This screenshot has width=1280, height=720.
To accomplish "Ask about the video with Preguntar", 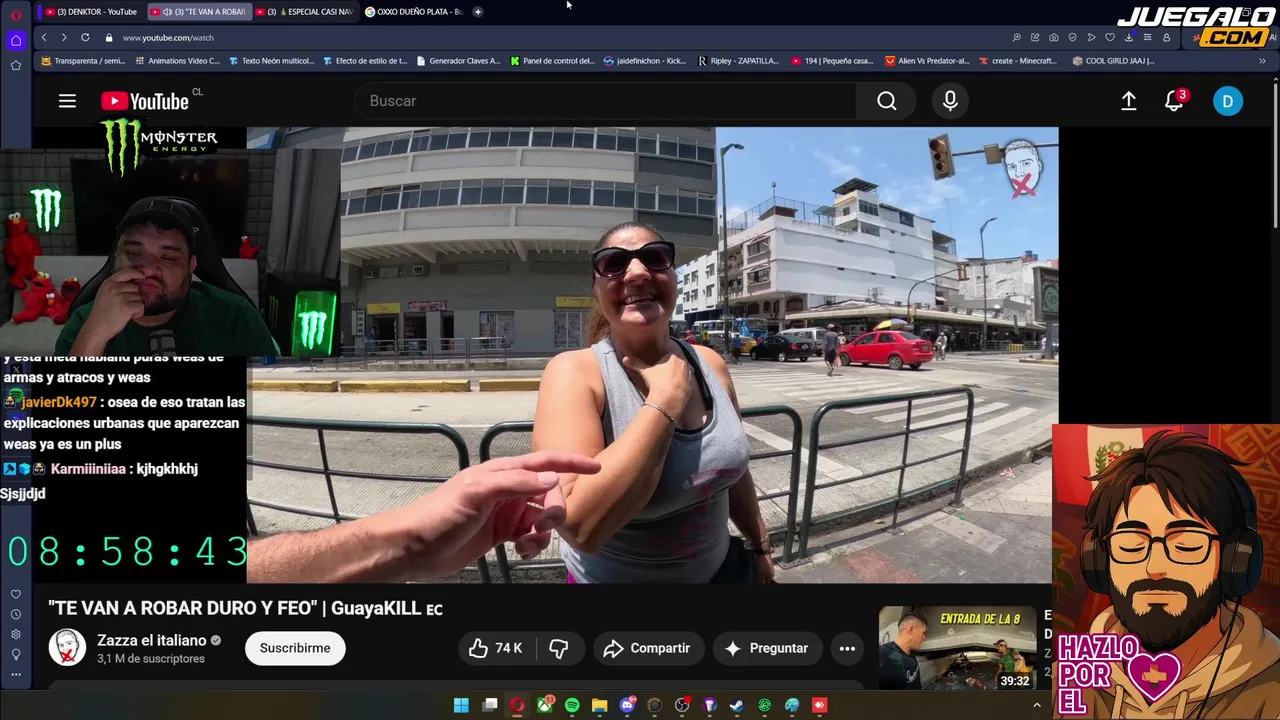I will point(766,648).
